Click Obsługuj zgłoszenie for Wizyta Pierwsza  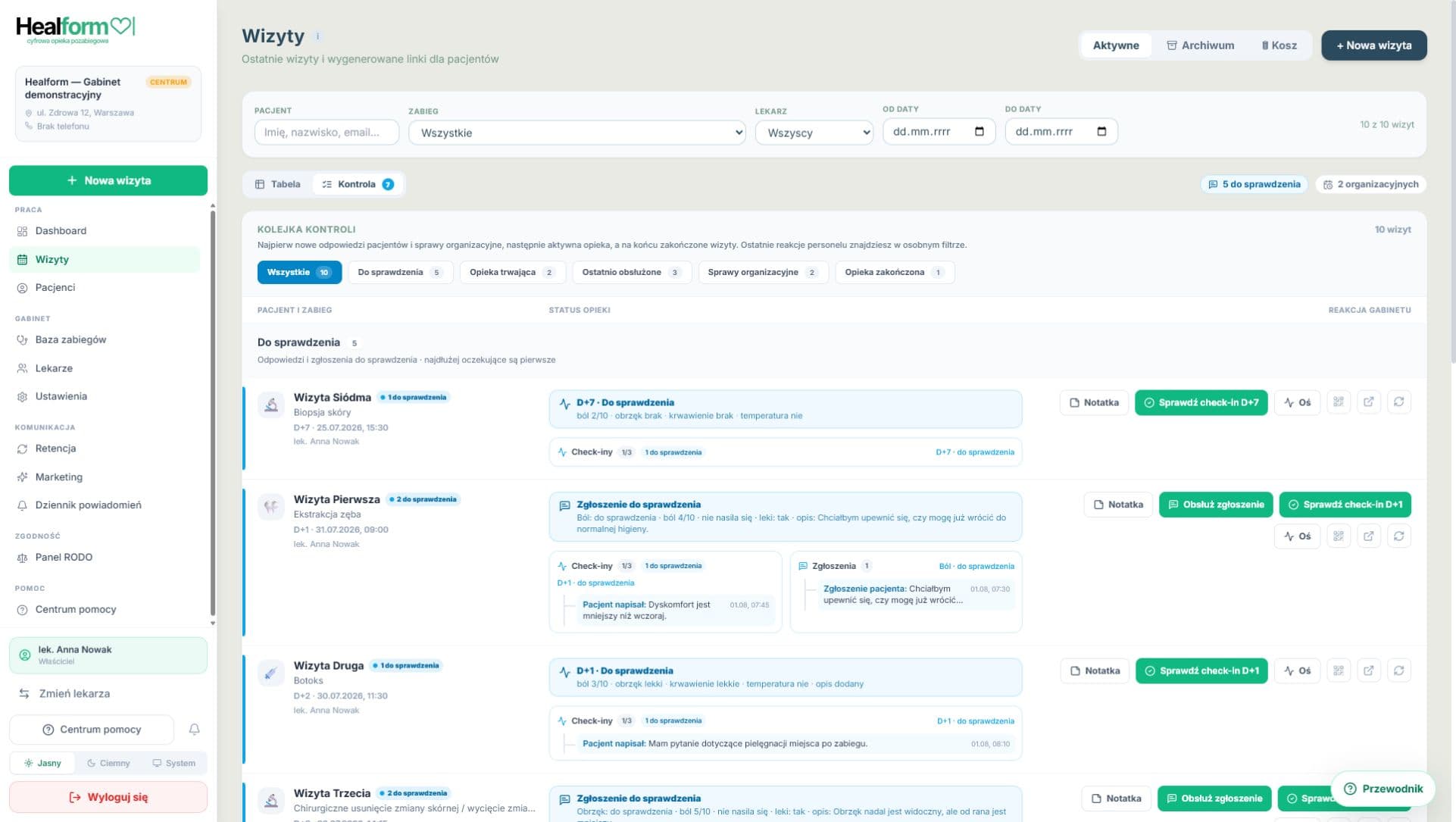point(1216,505)
